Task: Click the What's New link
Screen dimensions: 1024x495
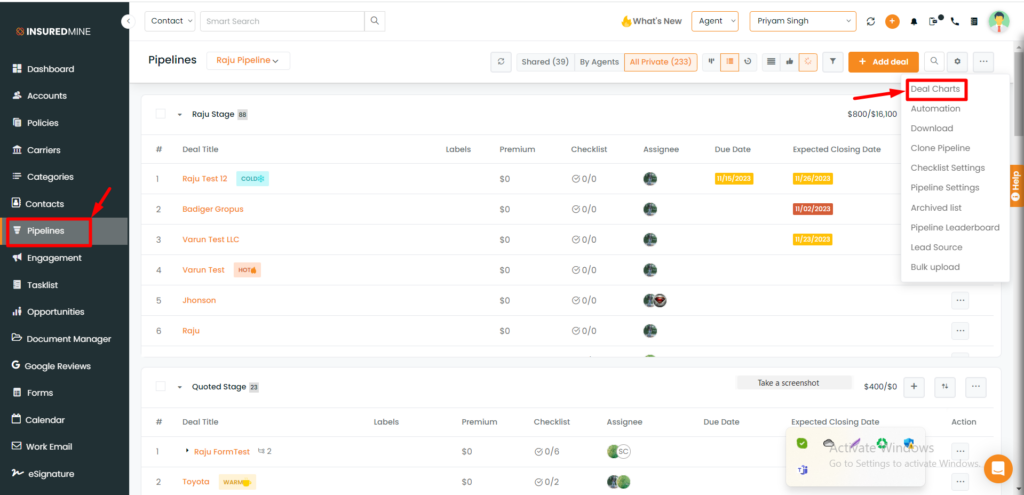Action: [x=651, y=21]
